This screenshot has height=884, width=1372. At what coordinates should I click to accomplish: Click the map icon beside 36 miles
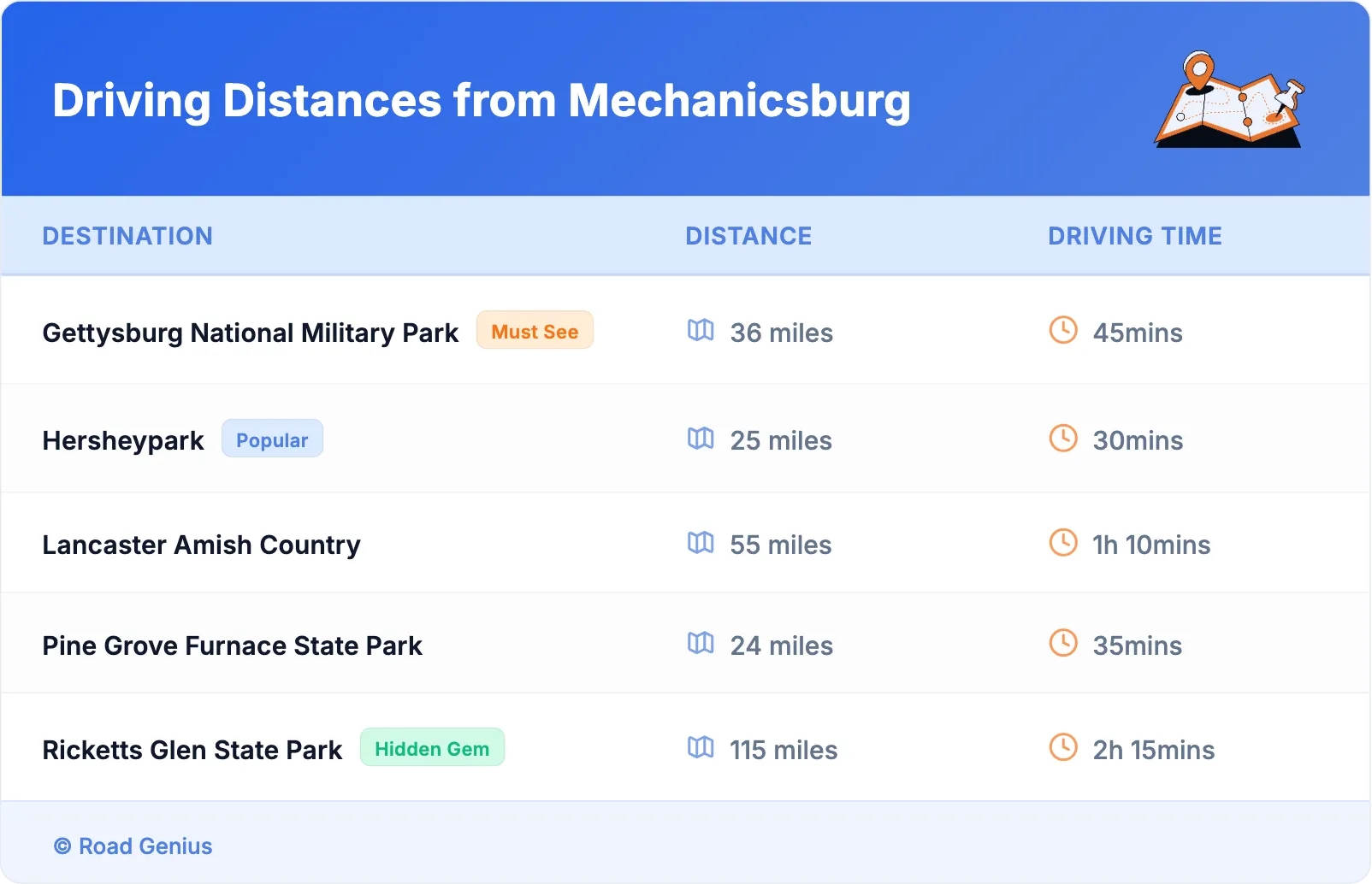[701, 330]
